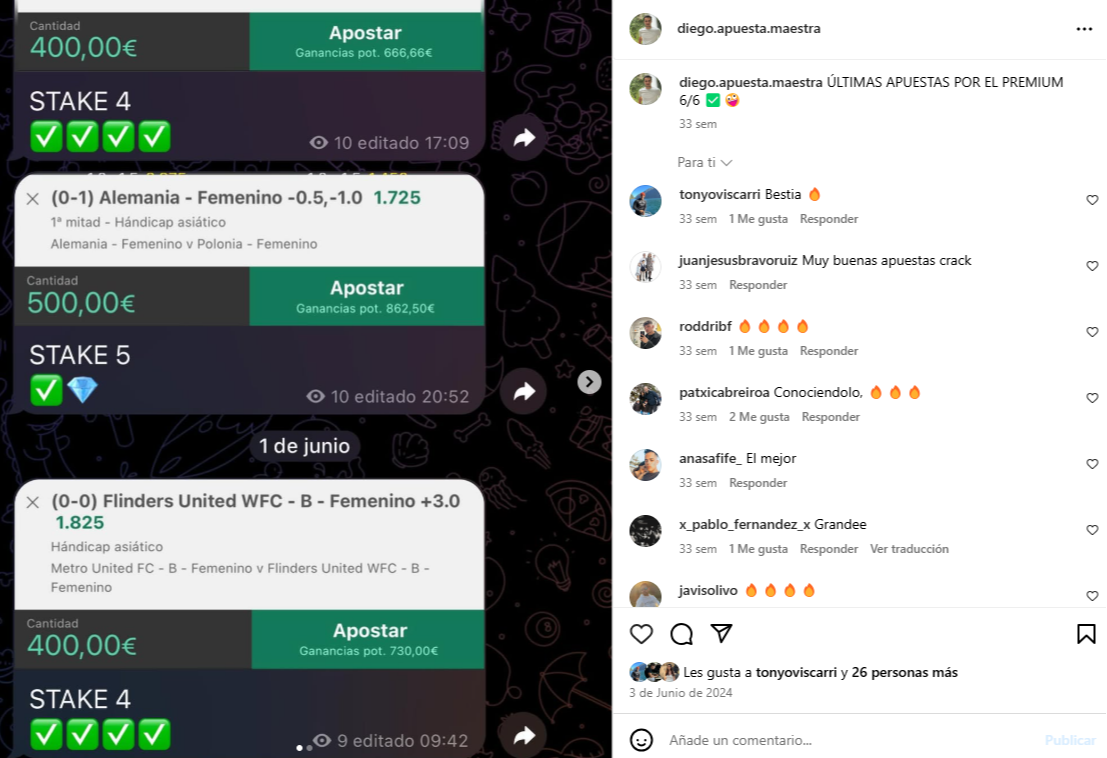Like roddribf's comment heart

[x=1092, y=332]
